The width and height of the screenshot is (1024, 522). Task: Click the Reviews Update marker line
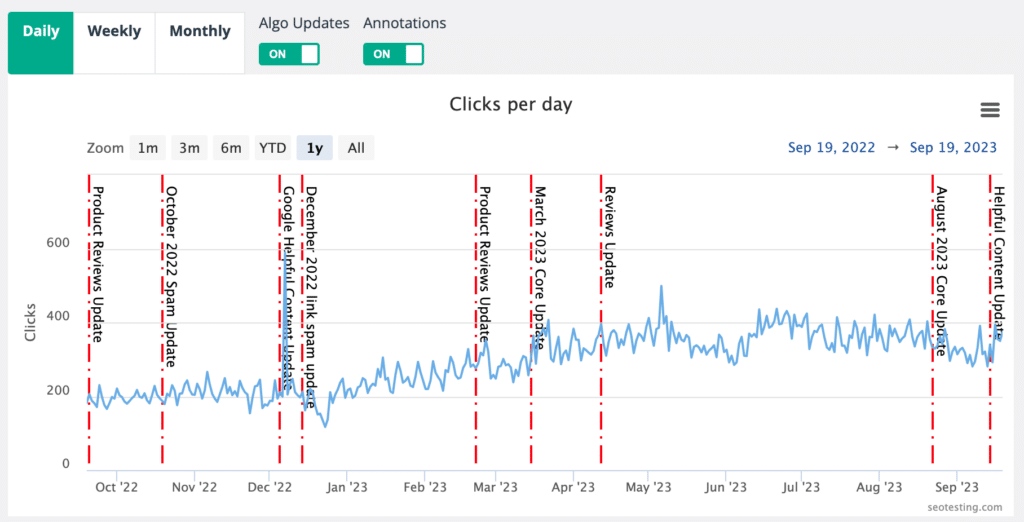601,319
